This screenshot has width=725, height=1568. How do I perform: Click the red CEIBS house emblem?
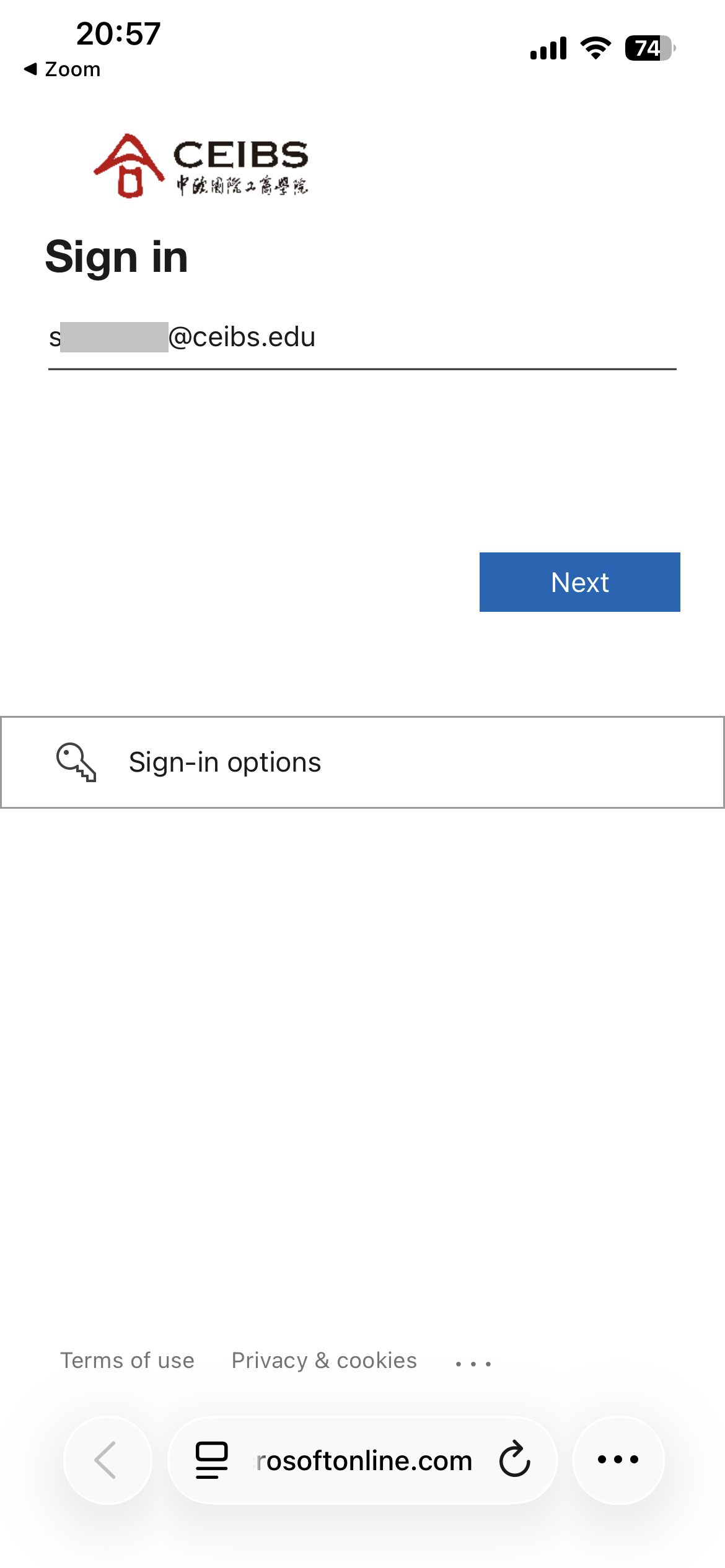(x=129, y=166)
